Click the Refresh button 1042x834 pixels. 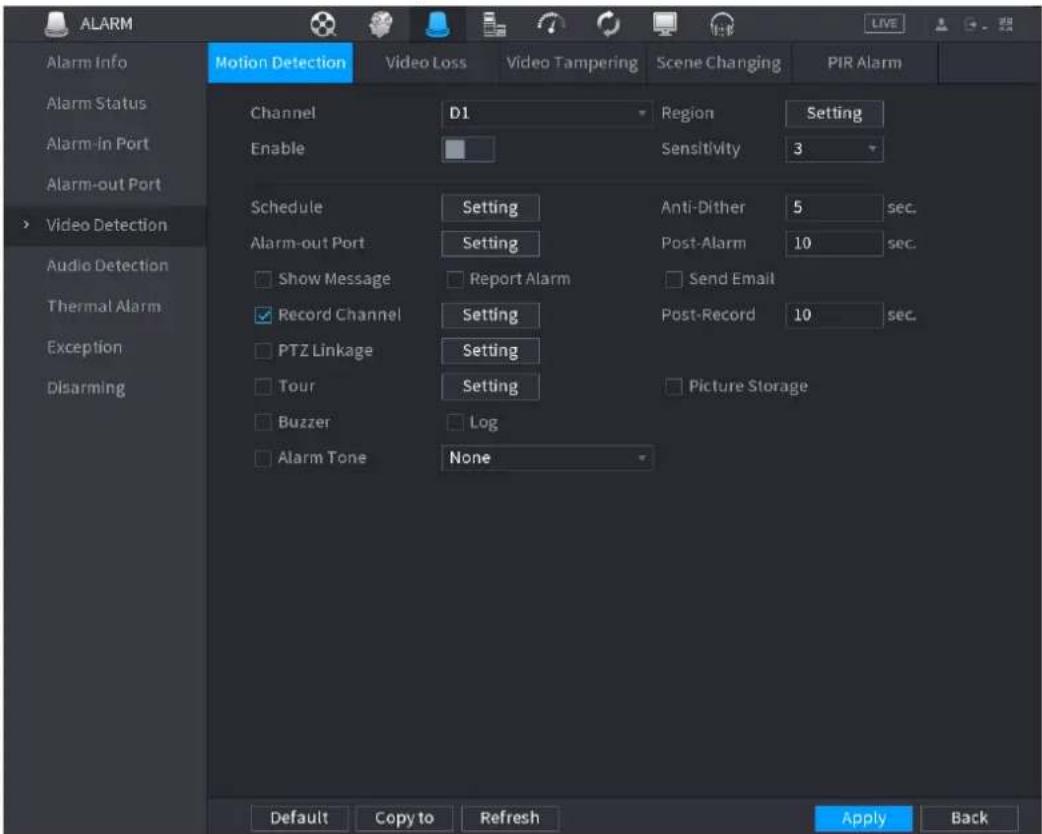510,818
